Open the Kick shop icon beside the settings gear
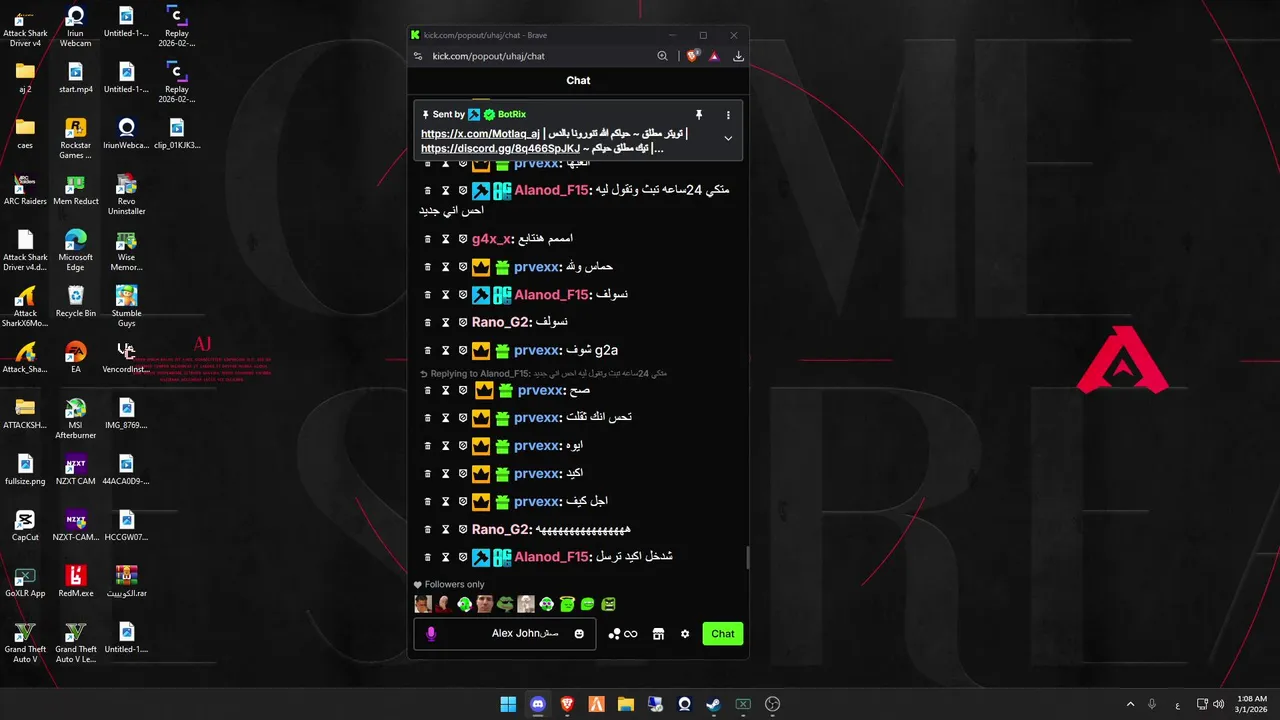The width and height of the screenshot is (1280, 720). (658, 634)
